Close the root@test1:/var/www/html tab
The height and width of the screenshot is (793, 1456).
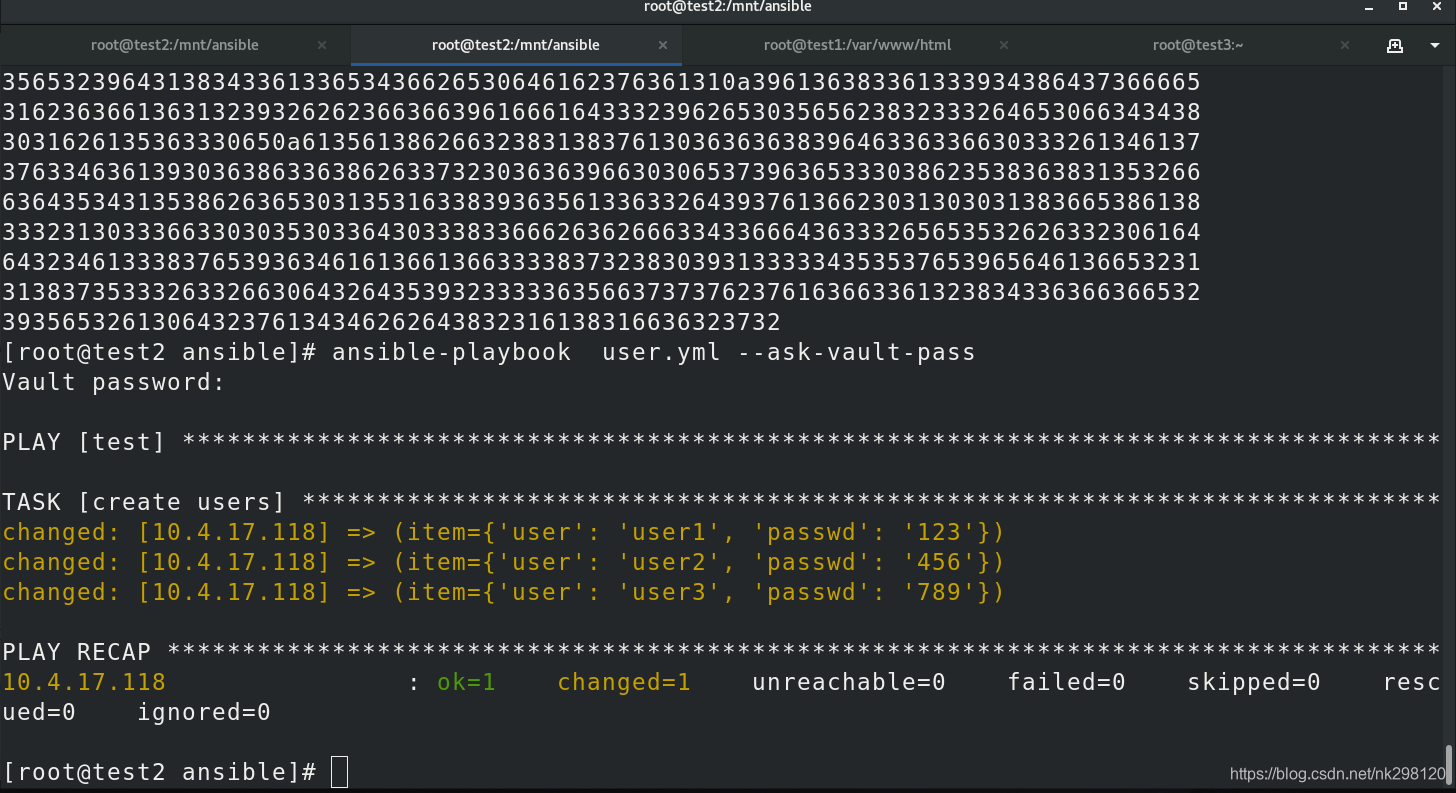pos(1004,45)
